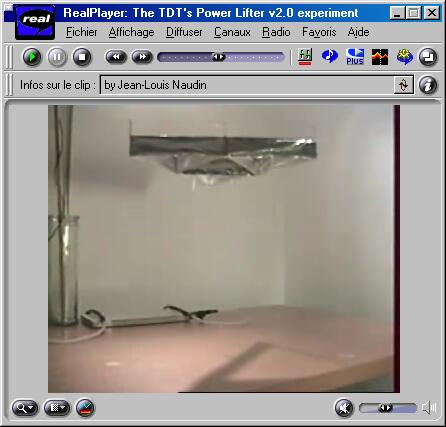The height and width of the screenshot is (427, 446).
Task: Pause the clip playback
Action: click(57, 57)
